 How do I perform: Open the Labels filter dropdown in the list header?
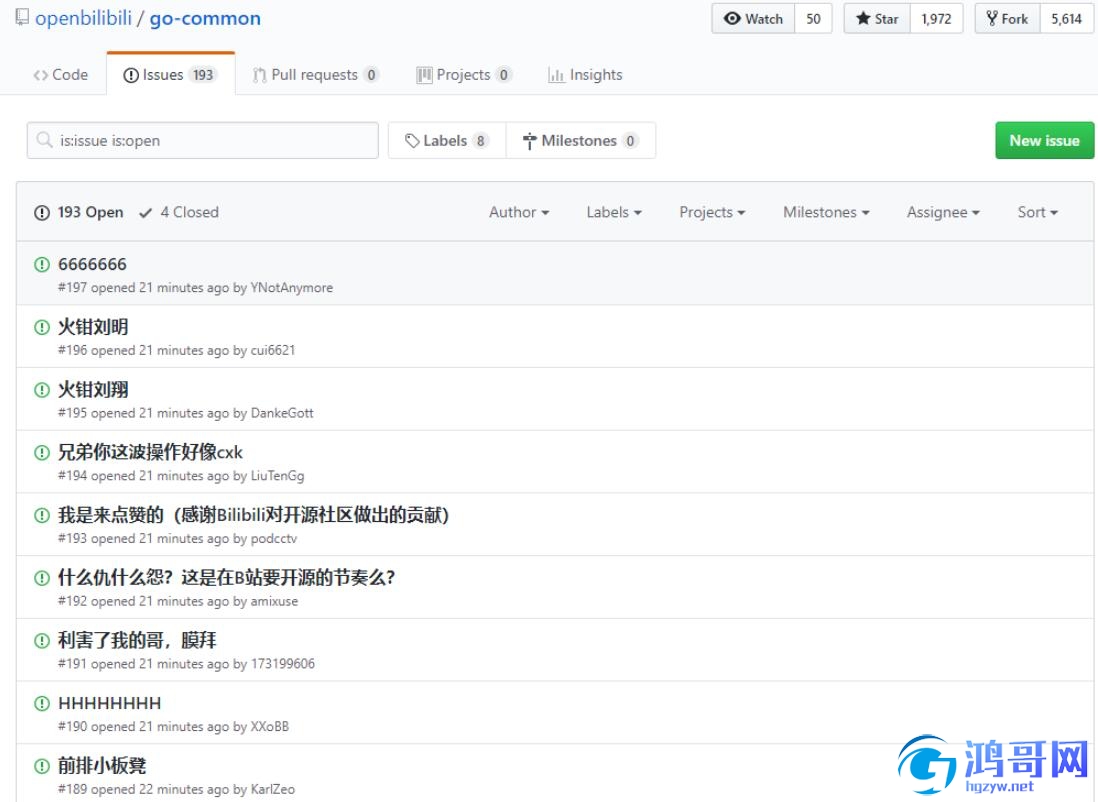[x=614, y=212]
